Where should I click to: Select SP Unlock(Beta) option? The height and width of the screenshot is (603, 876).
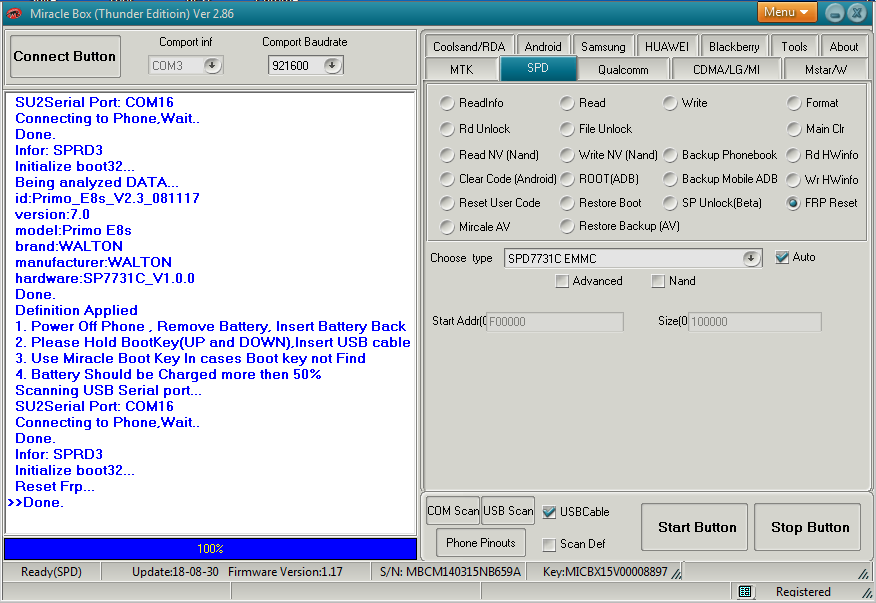coord(712,203)
